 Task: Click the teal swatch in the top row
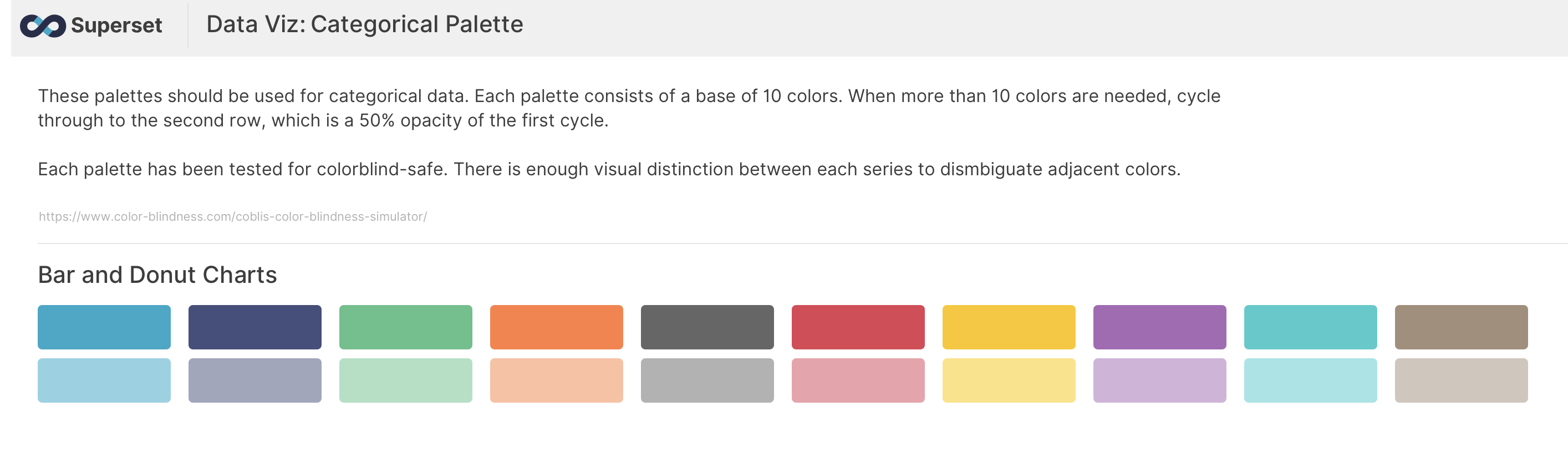[1311, 327]
